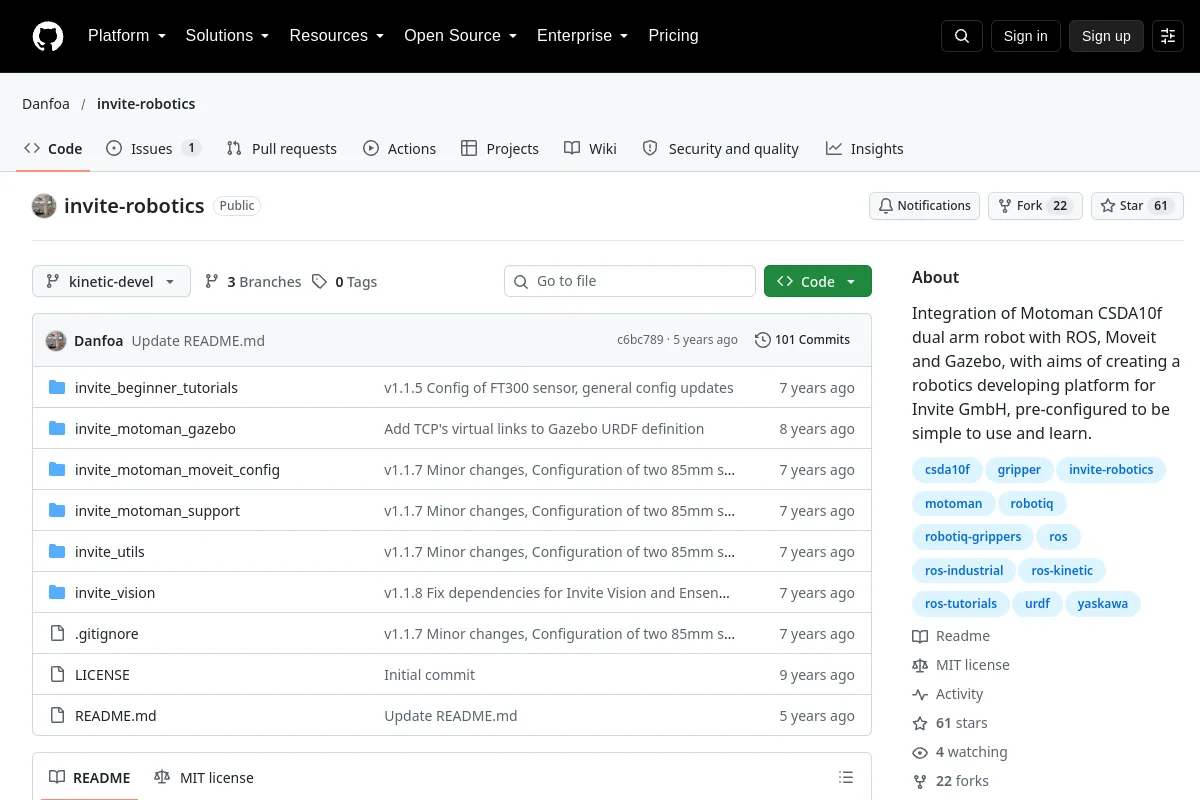The width and height of the screenshot is (1200, 800).
Task: Go to the Pricing page
Action: coord(673,36)
